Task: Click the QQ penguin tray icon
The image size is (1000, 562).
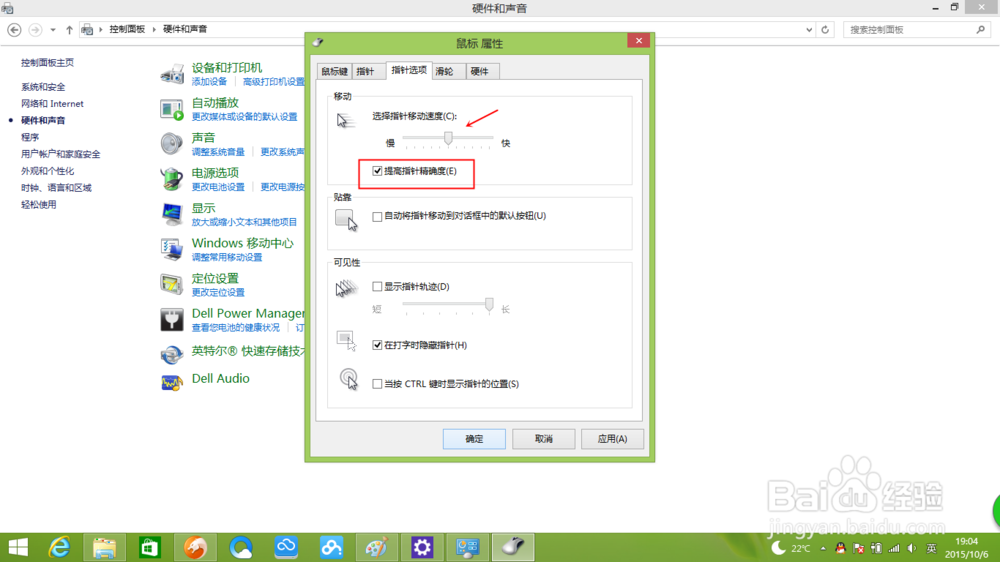Action: pos(841,548)
